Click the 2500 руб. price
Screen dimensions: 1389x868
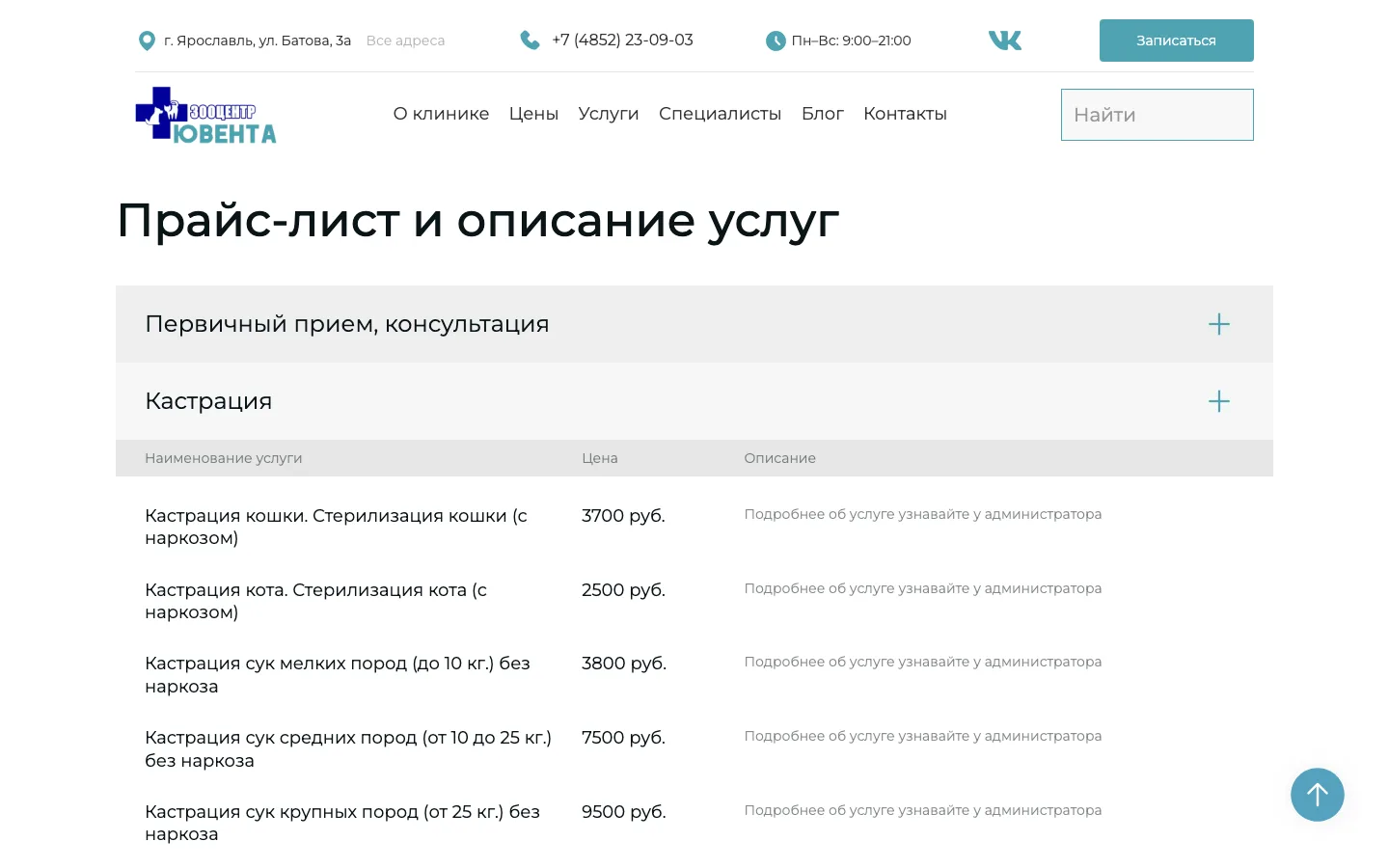click(623, 590)
